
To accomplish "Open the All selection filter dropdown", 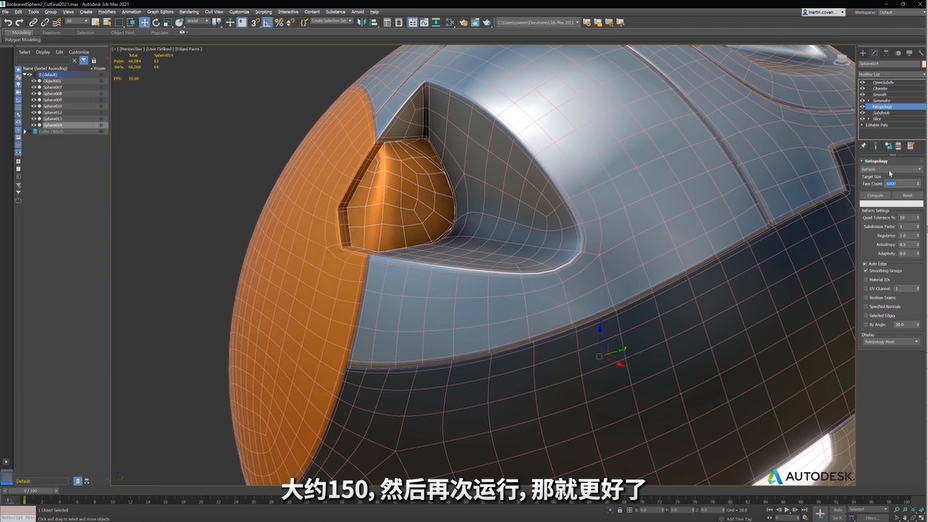I will (76, 21).
